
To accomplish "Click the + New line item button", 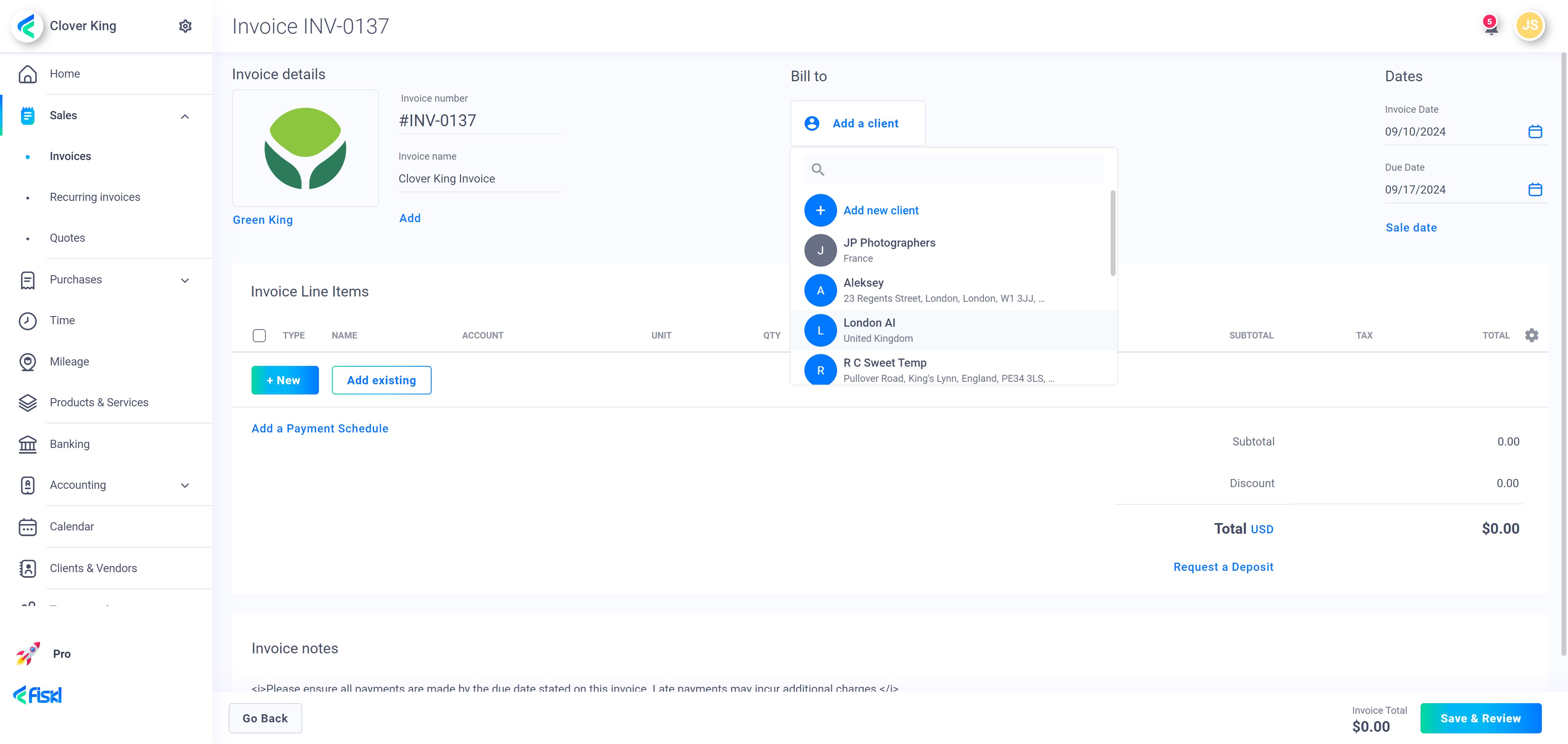I will click(x=285, y=380).
